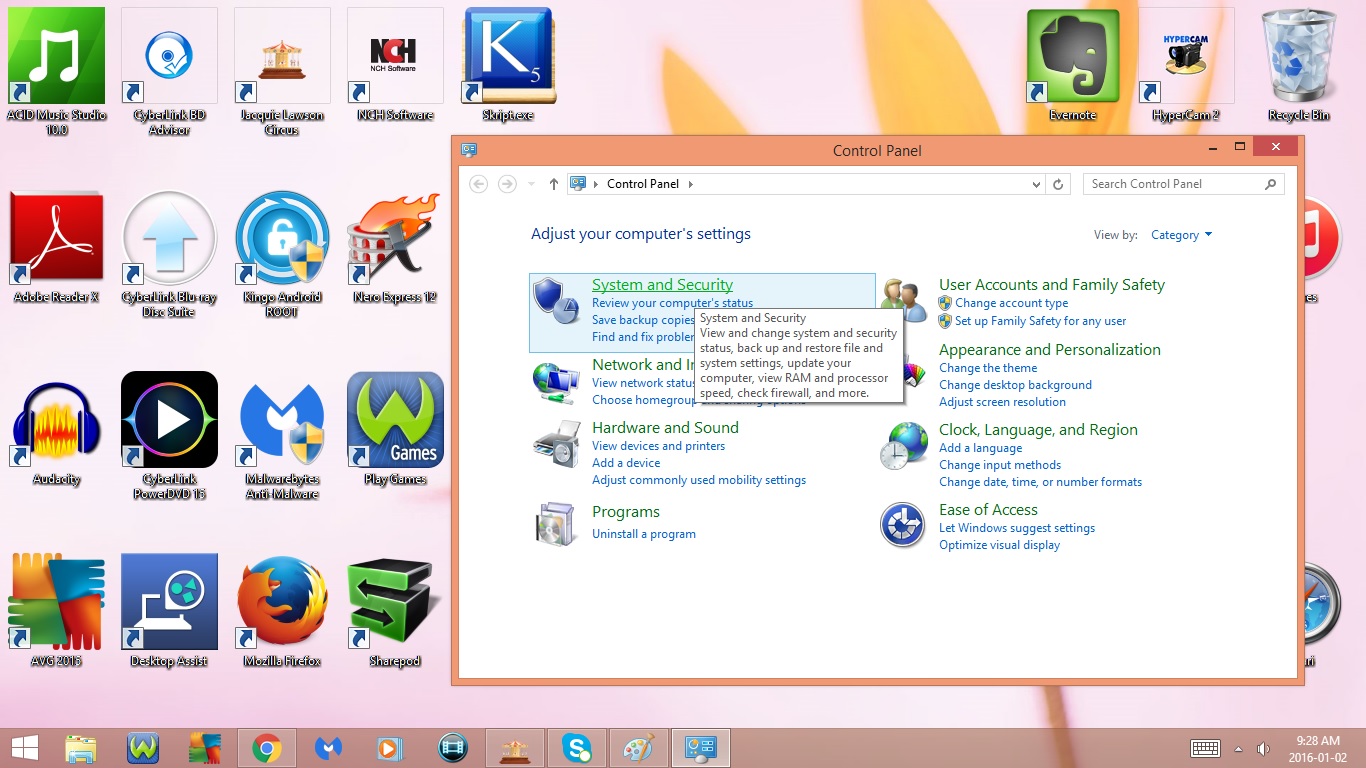1366x768 pixels.
Task: Click Let Windows suggest settings link
Action: coord(1017,528)
